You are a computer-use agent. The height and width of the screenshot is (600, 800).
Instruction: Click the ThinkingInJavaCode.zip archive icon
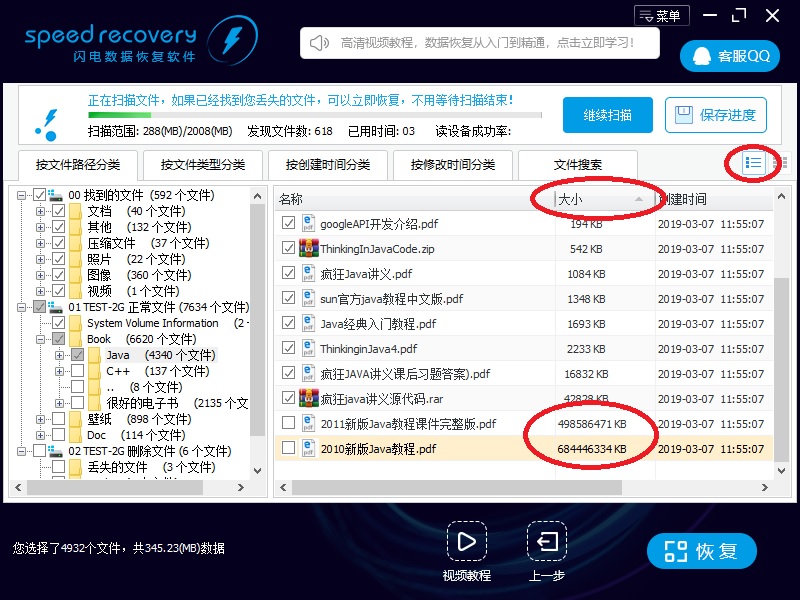point(309,249)
